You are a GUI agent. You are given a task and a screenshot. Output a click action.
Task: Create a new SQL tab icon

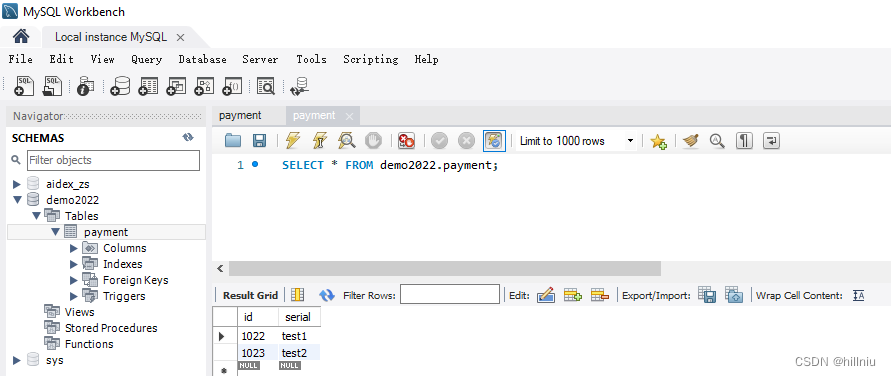point(24,85)
